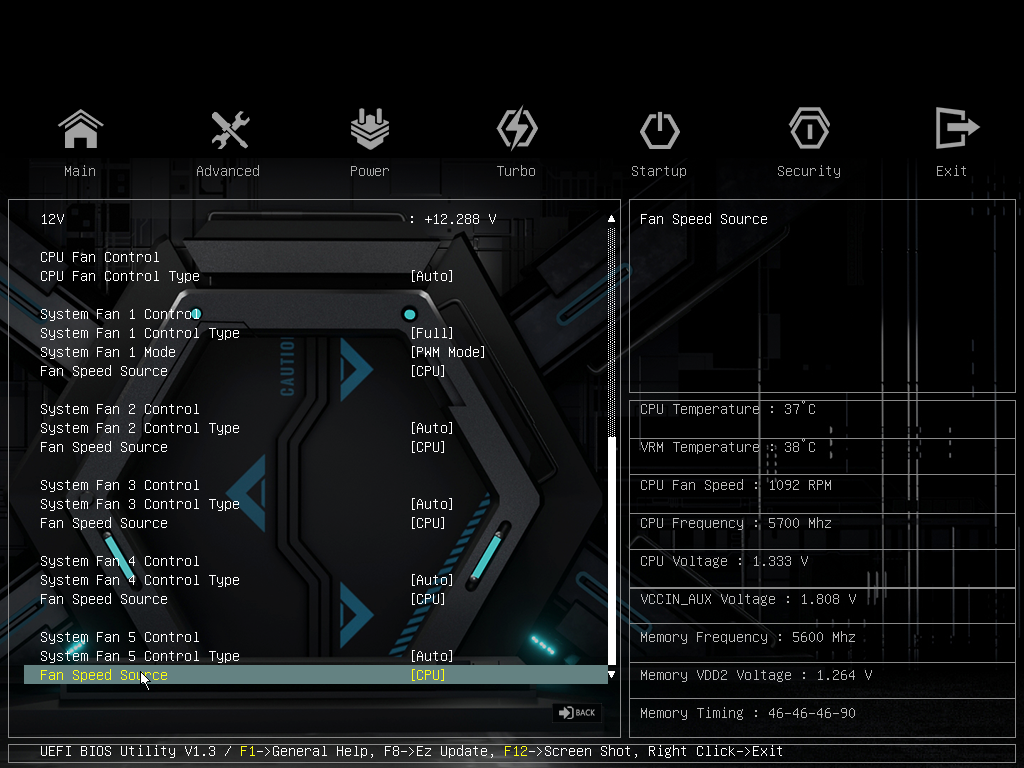Click the Memory Timing : 46-46-46-90 readout
The image size is (1024, 768).
[x=748, y=713]
